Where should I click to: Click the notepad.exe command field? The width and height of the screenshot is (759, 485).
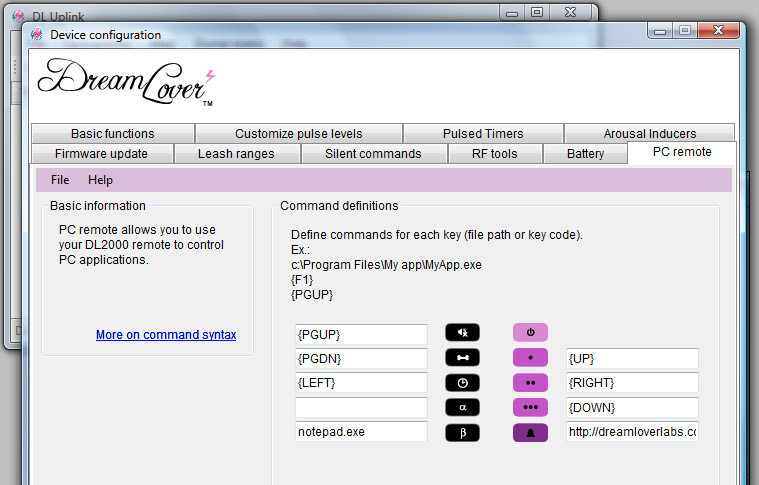[x=361, y=432]
